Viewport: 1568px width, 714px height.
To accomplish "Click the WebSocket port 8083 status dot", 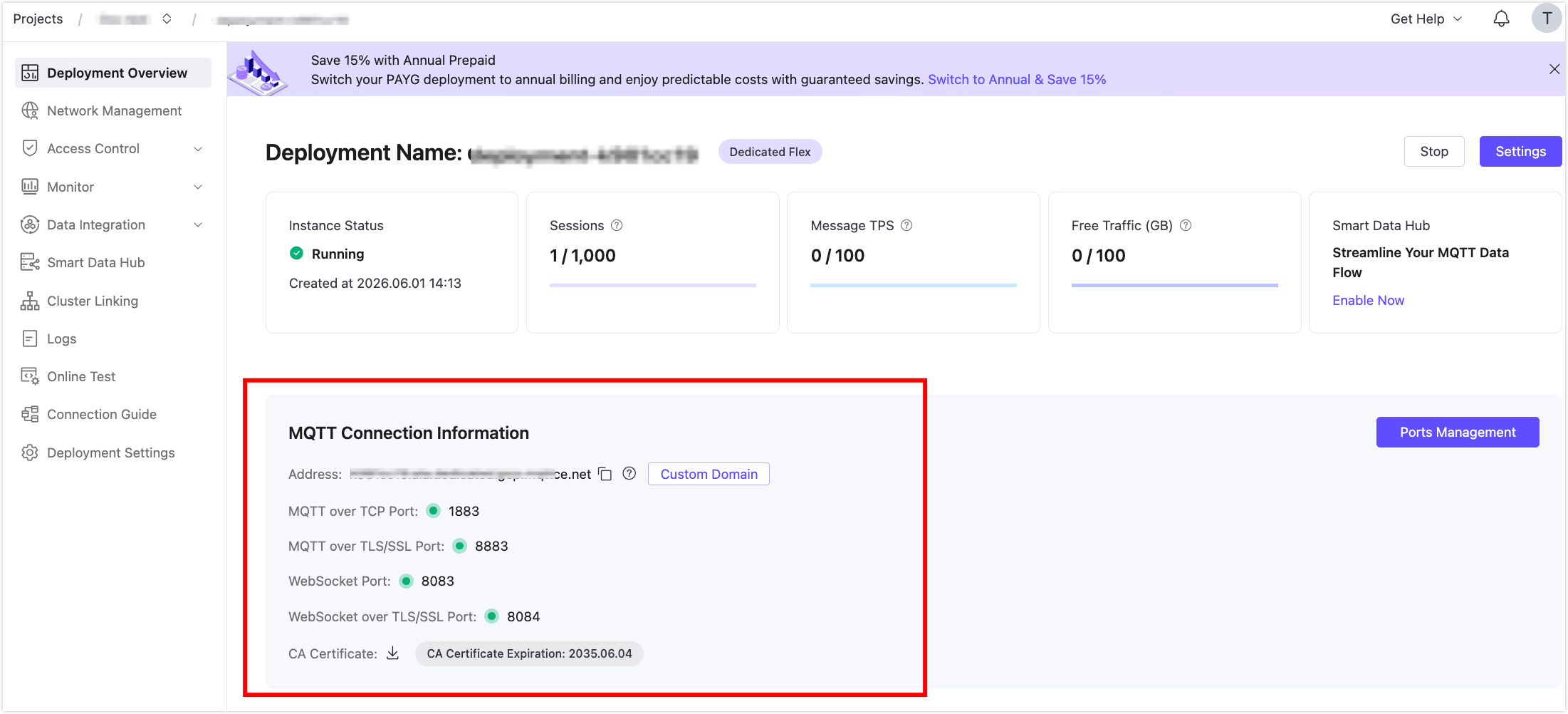I will 406,581.
